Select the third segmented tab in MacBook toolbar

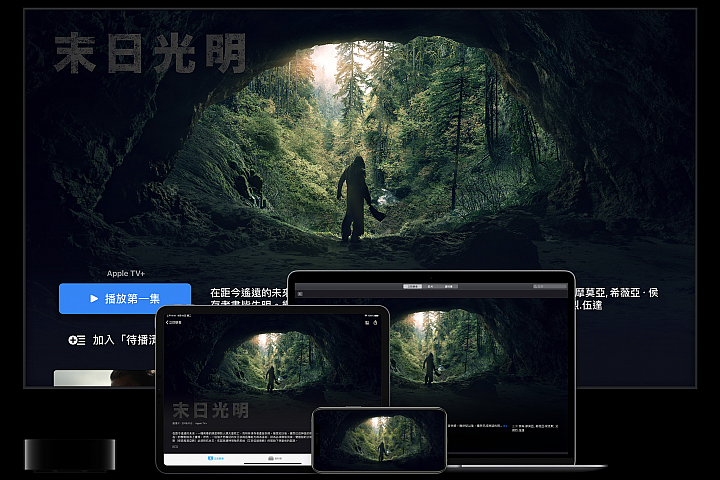tap(449, 286)
